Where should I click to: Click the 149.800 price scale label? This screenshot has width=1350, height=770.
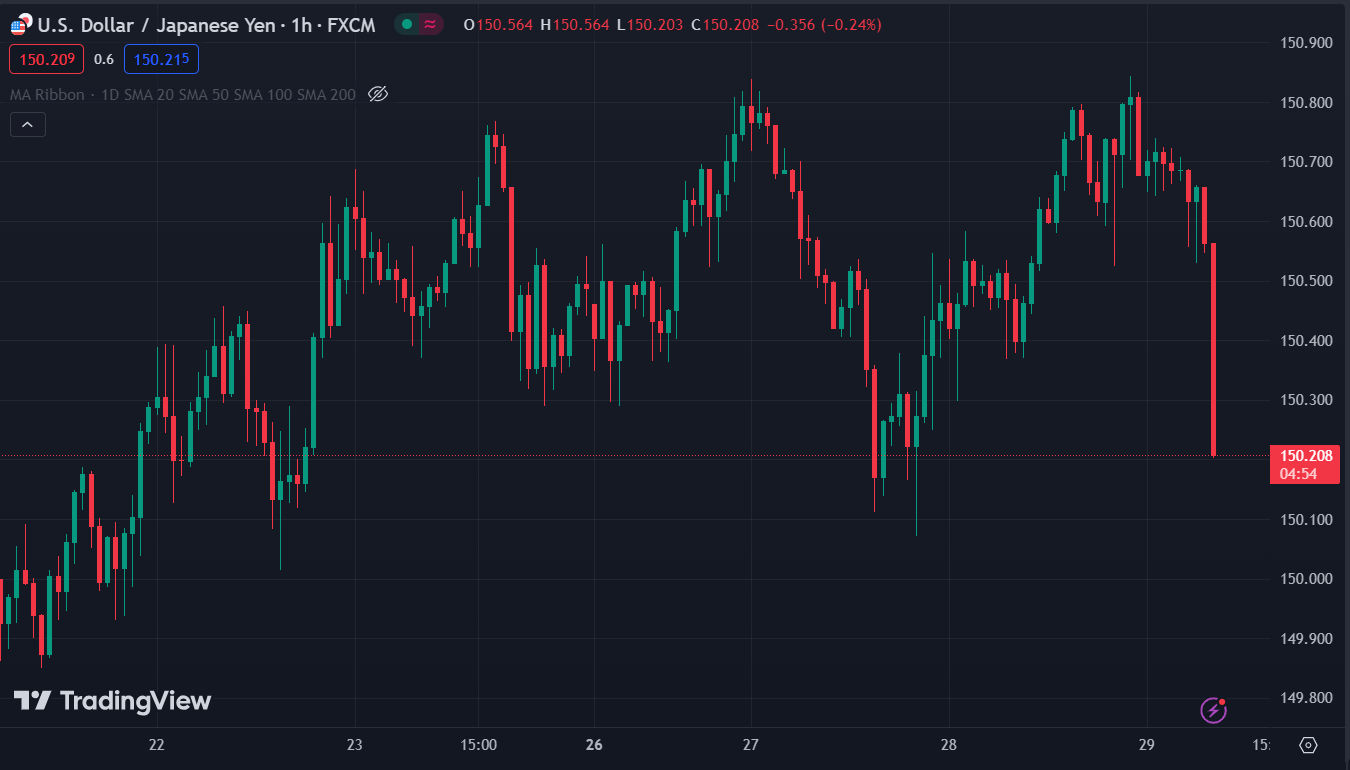(x=1307, y=698)
